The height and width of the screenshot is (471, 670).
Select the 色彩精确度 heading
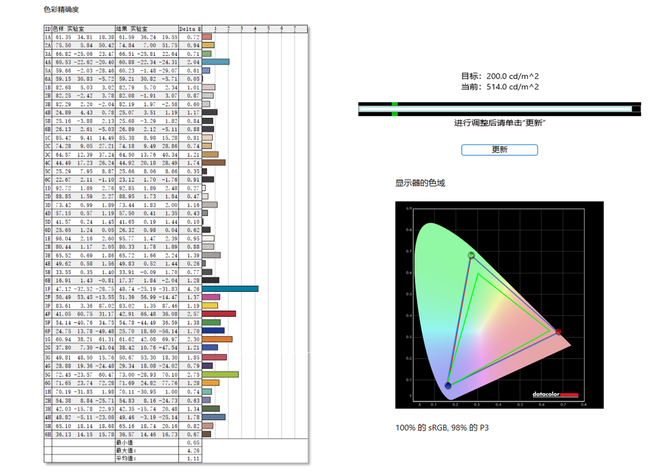coord(61,9)
